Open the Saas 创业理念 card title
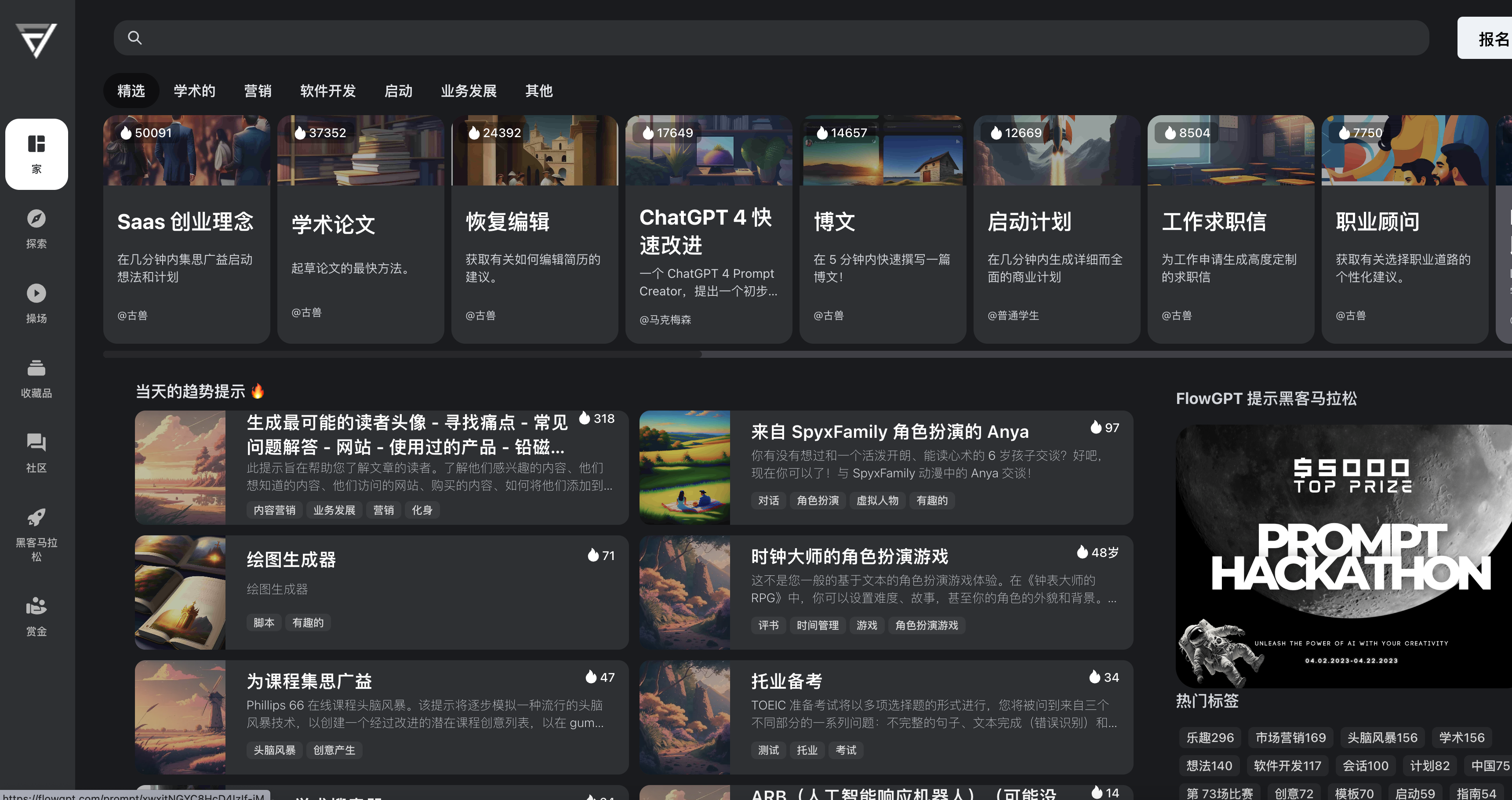 click(185, 222)
